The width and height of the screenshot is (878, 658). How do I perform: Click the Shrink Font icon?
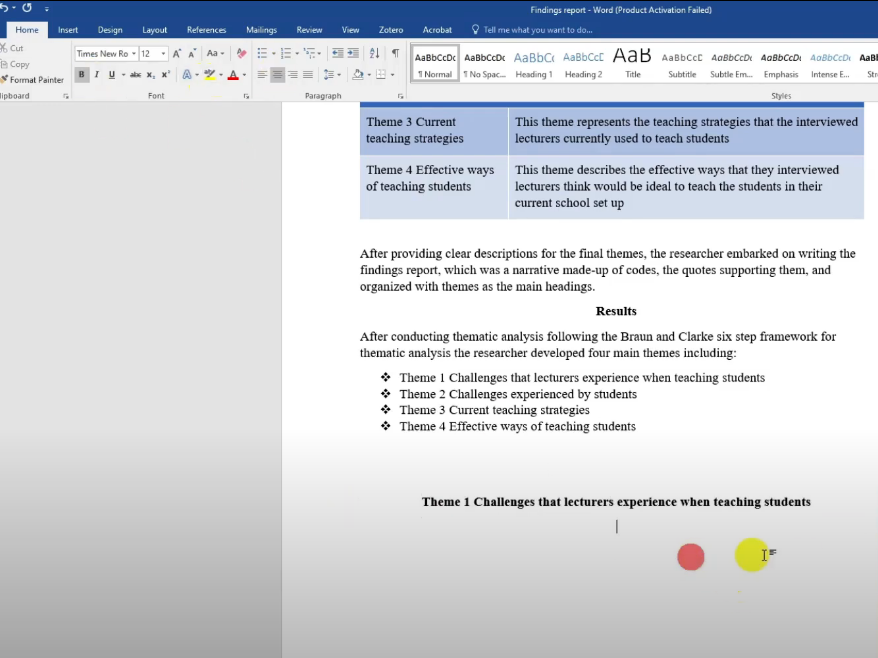pos(192,54)
